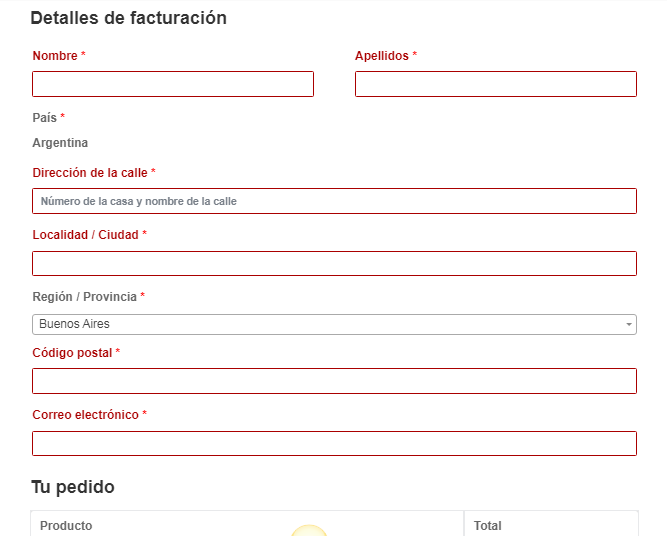Click the Correo electrónico input
Viewport: 667px width, 536px height.
point(334,443)
